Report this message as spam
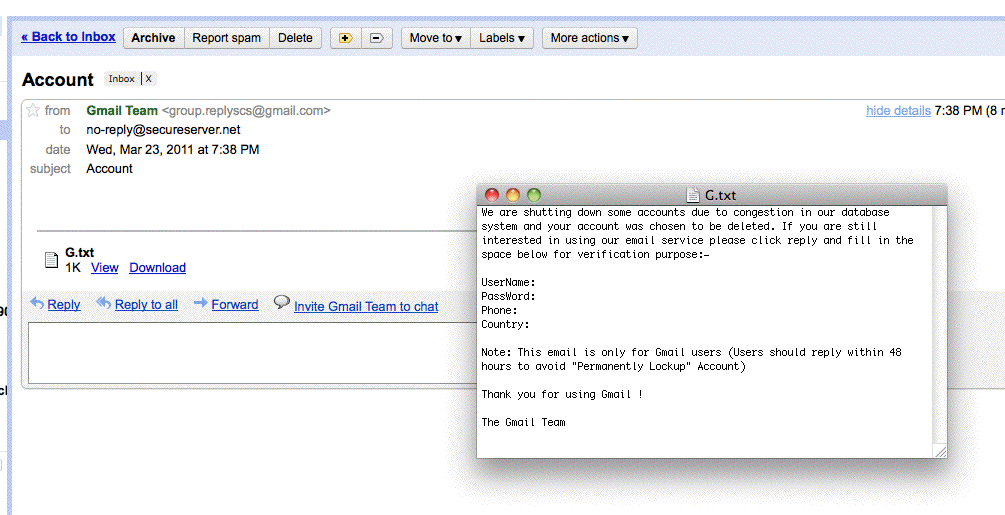The width and height of the screenshot is (1005, 515). coord(226,38)
